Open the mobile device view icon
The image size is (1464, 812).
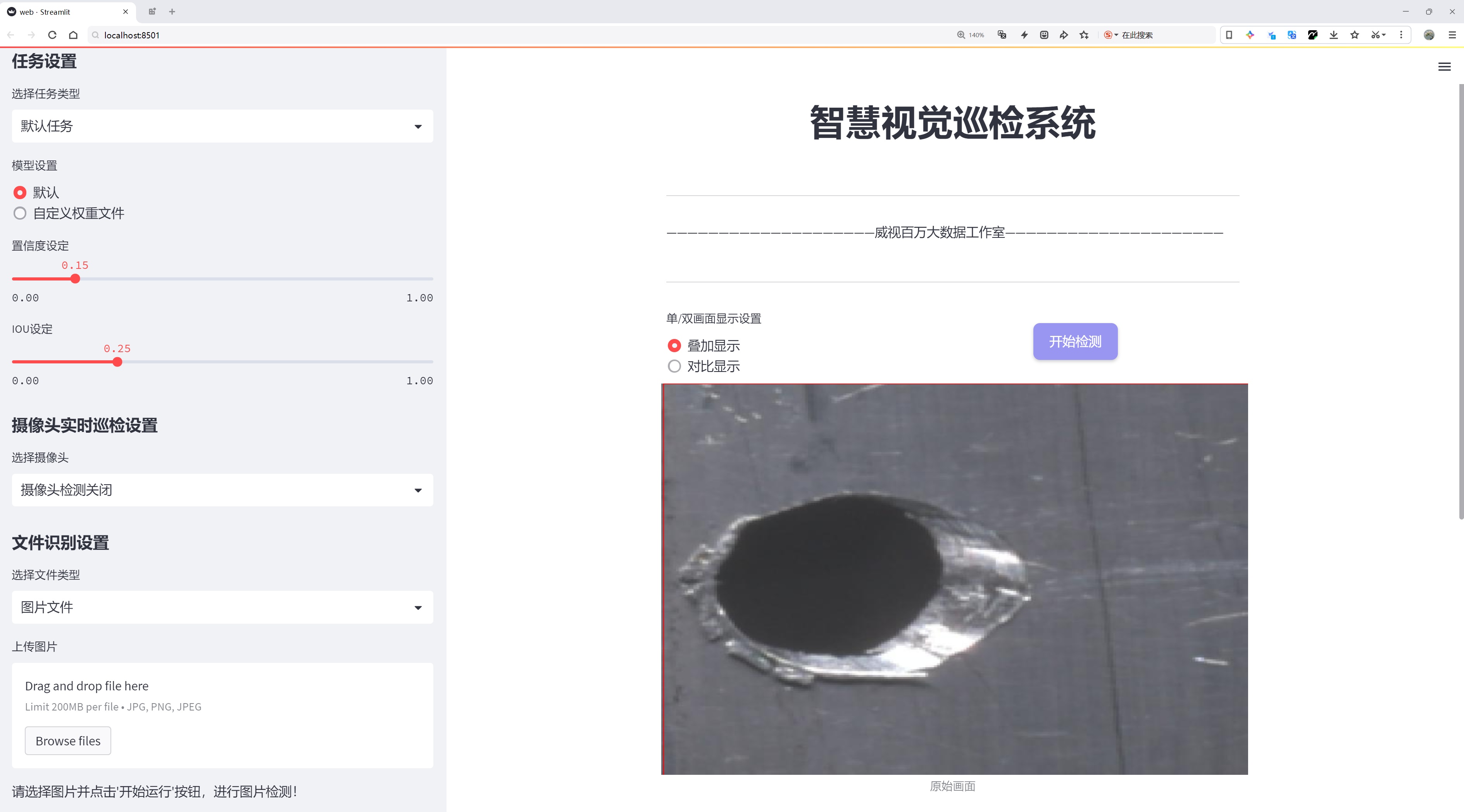click(1229, 34)
